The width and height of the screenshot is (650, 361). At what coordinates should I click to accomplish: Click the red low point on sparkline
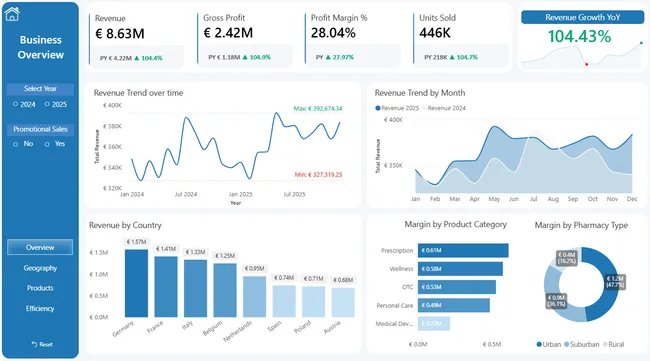pos(587,64)
